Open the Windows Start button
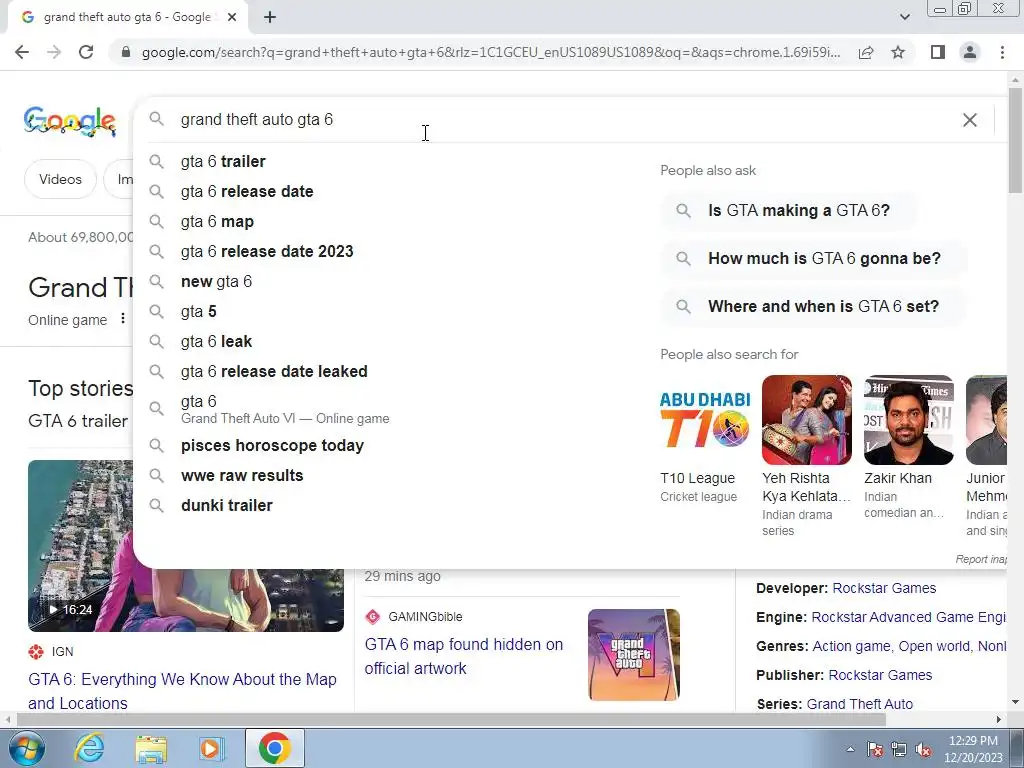The height and width of the screenshot is (768, 1024). point(25,748)
